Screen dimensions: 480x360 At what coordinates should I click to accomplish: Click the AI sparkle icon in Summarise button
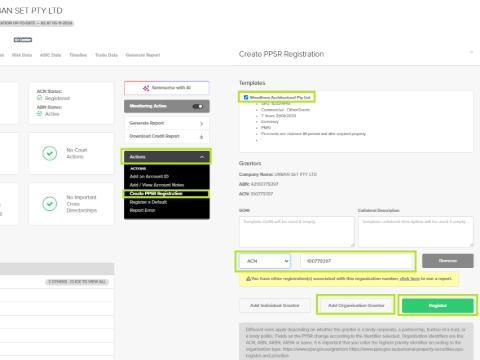(x=146, y=88)
